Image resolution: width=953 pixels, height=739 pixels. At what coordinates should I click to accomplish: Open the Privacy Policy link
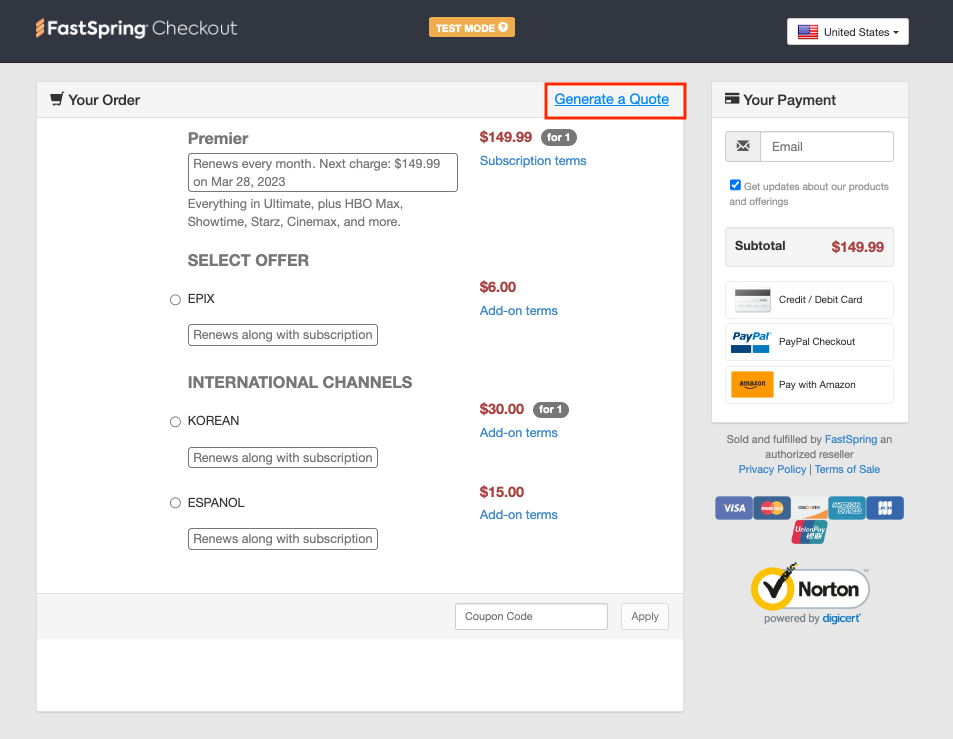[x=772, y=469]
